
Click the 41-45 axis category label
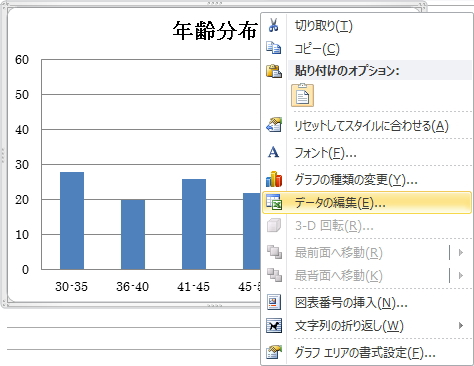point(194,286)
